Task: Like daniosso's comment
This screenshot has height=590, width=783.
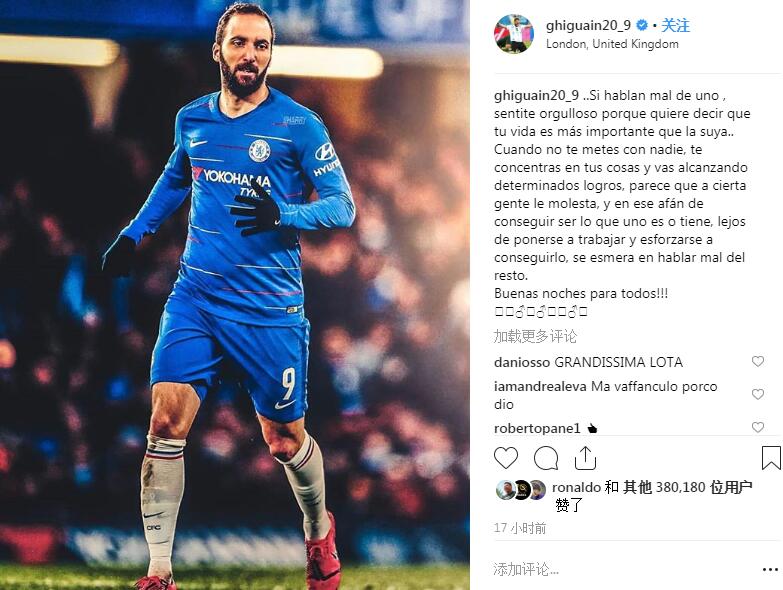Action: pyautogui.click(x=758, y=361)
